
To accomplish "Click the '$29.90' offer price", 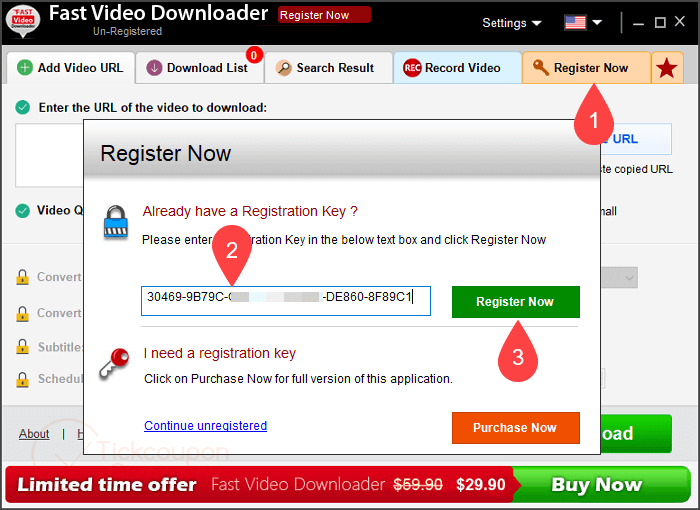I will pyautogui.click(x=481, y=485).
